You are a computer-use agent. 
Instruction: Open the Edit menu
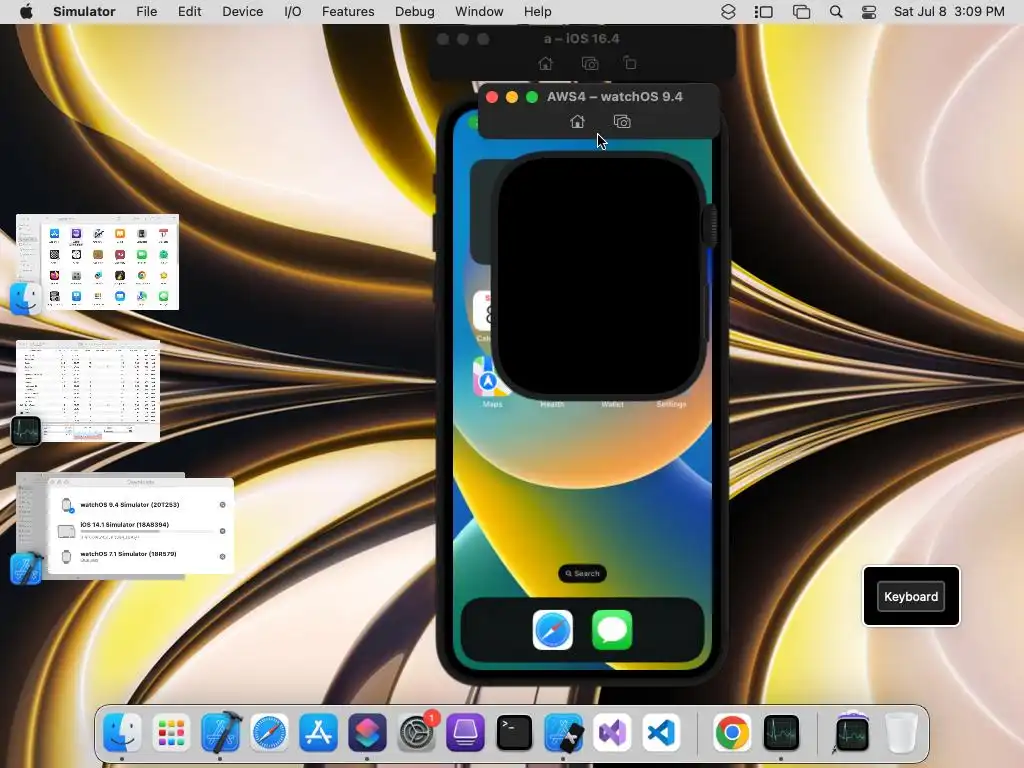(189, 11)
